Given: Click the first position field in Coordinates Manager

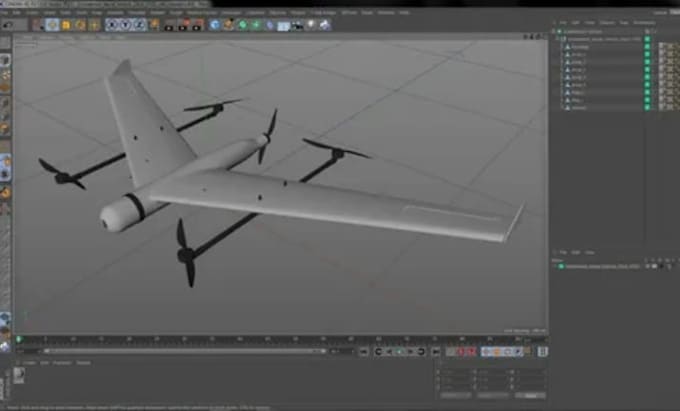Looking at the screenshot, I should click(455, 372).
